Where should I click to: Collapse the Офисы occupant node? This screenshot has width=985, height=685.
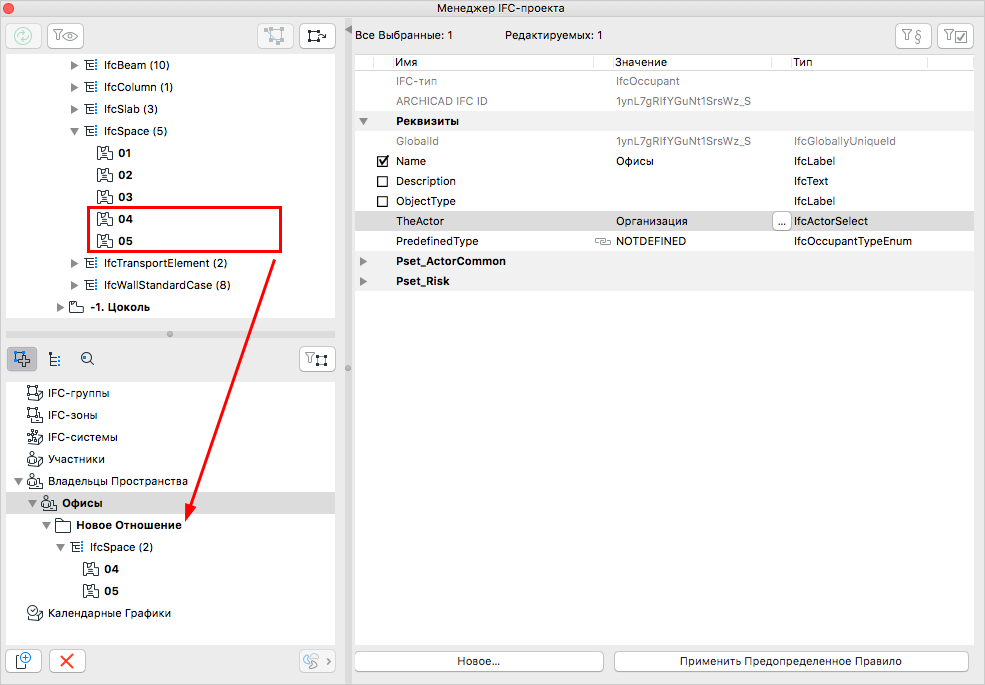pyautogui.click(x=32, y=504)
